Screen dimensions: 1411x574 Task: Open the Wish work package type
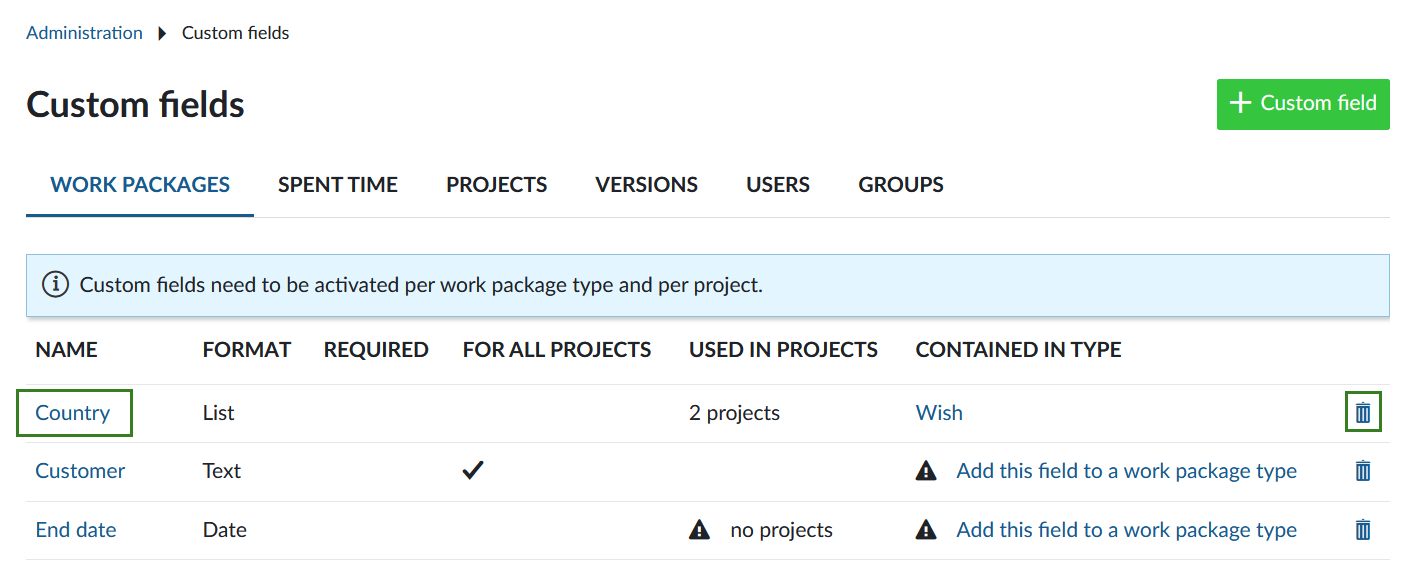point(939,413)
